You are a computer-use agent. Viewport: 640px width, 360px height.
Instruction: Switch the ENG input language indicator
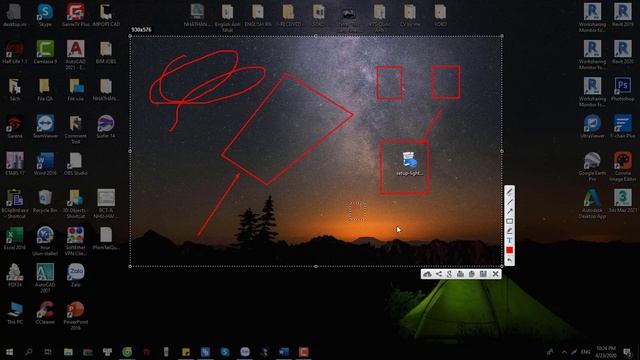(586, 351)
